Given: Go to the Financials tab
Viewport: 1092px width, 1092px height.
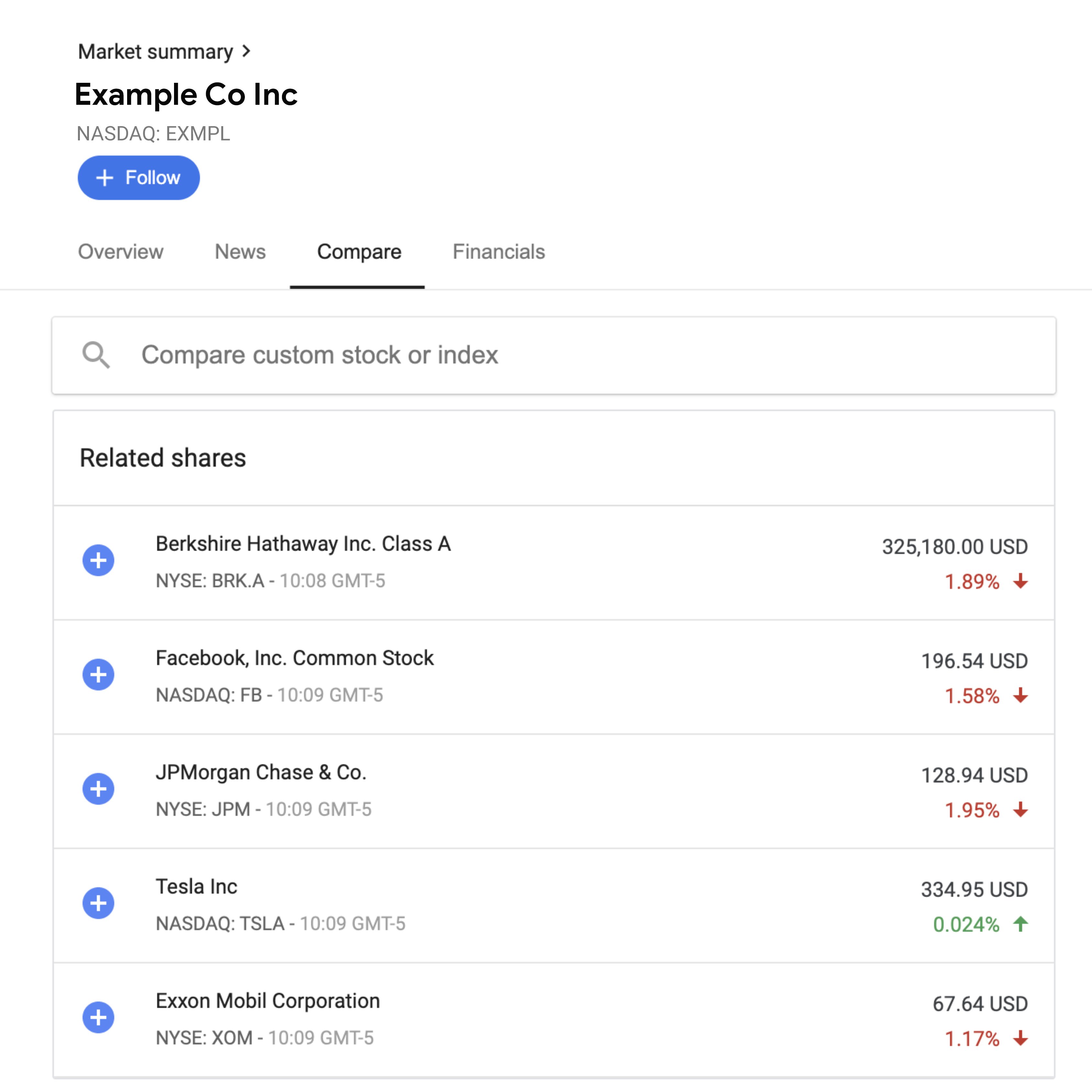Looking at the screenshot, I should tap(499, 252).
